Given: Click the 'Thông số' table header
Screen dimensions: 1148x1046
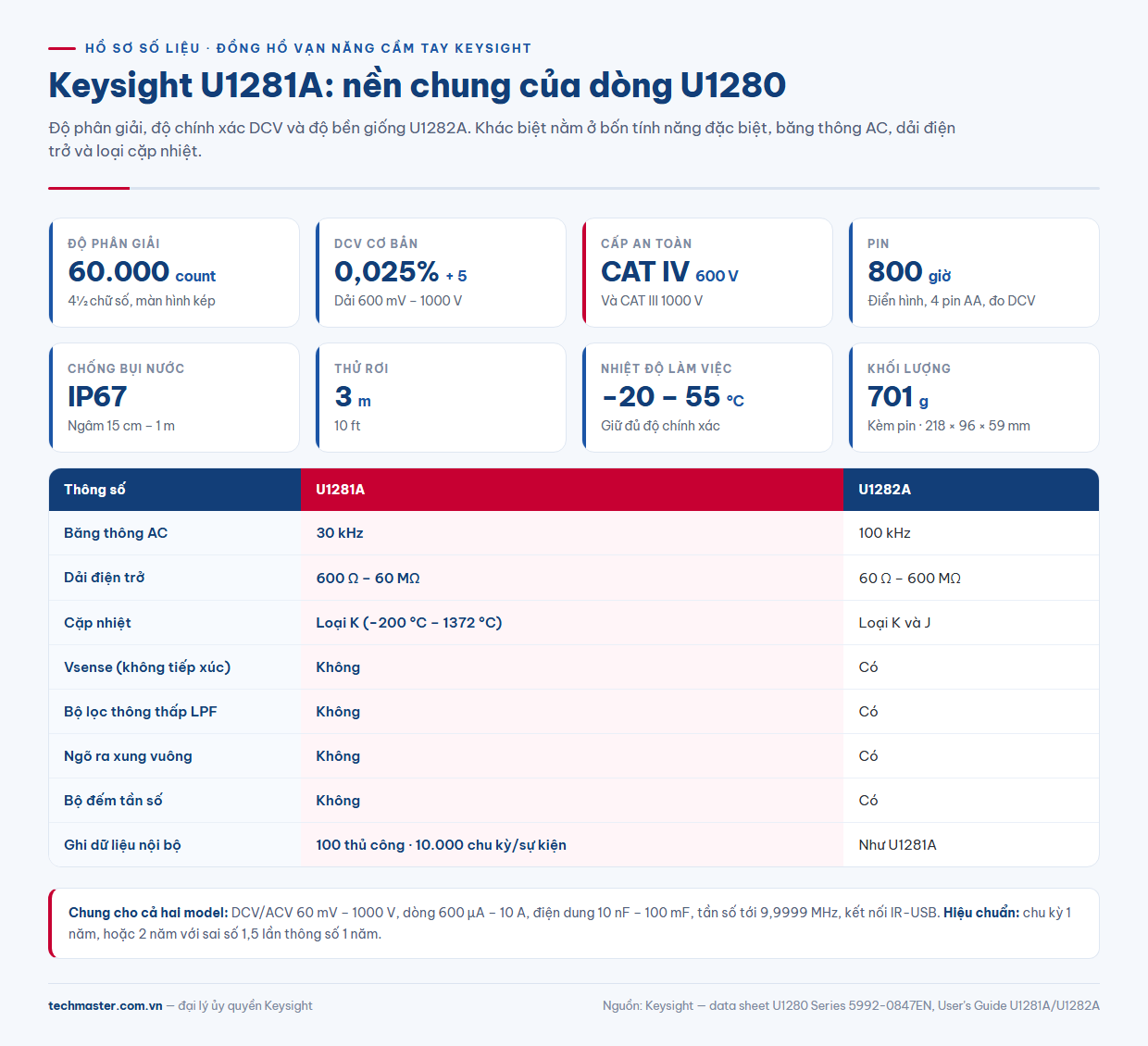Looking at the screenshot, I should 175,490.
